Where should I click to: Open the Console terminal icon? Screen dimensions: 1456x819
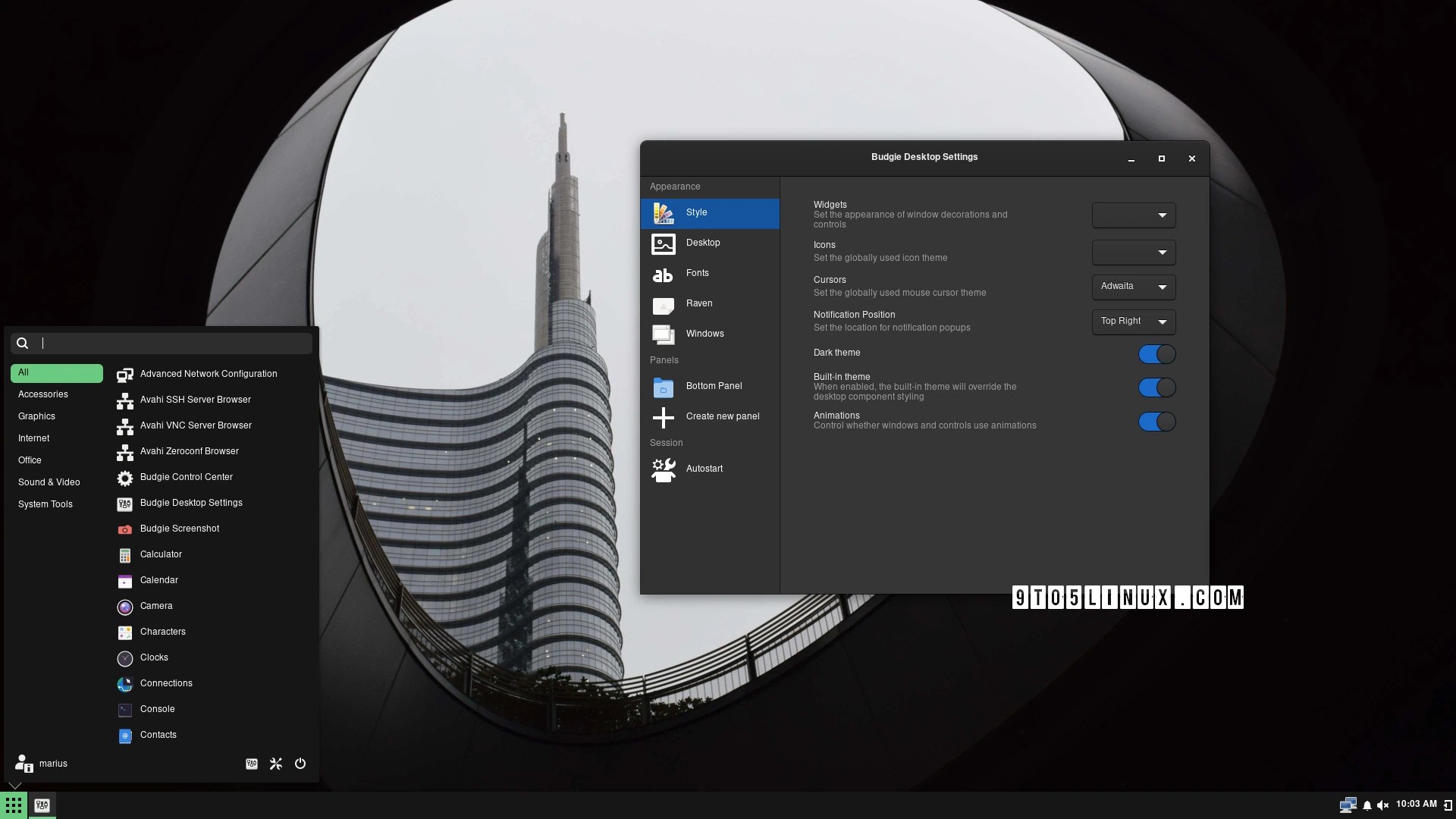point(125,709)
